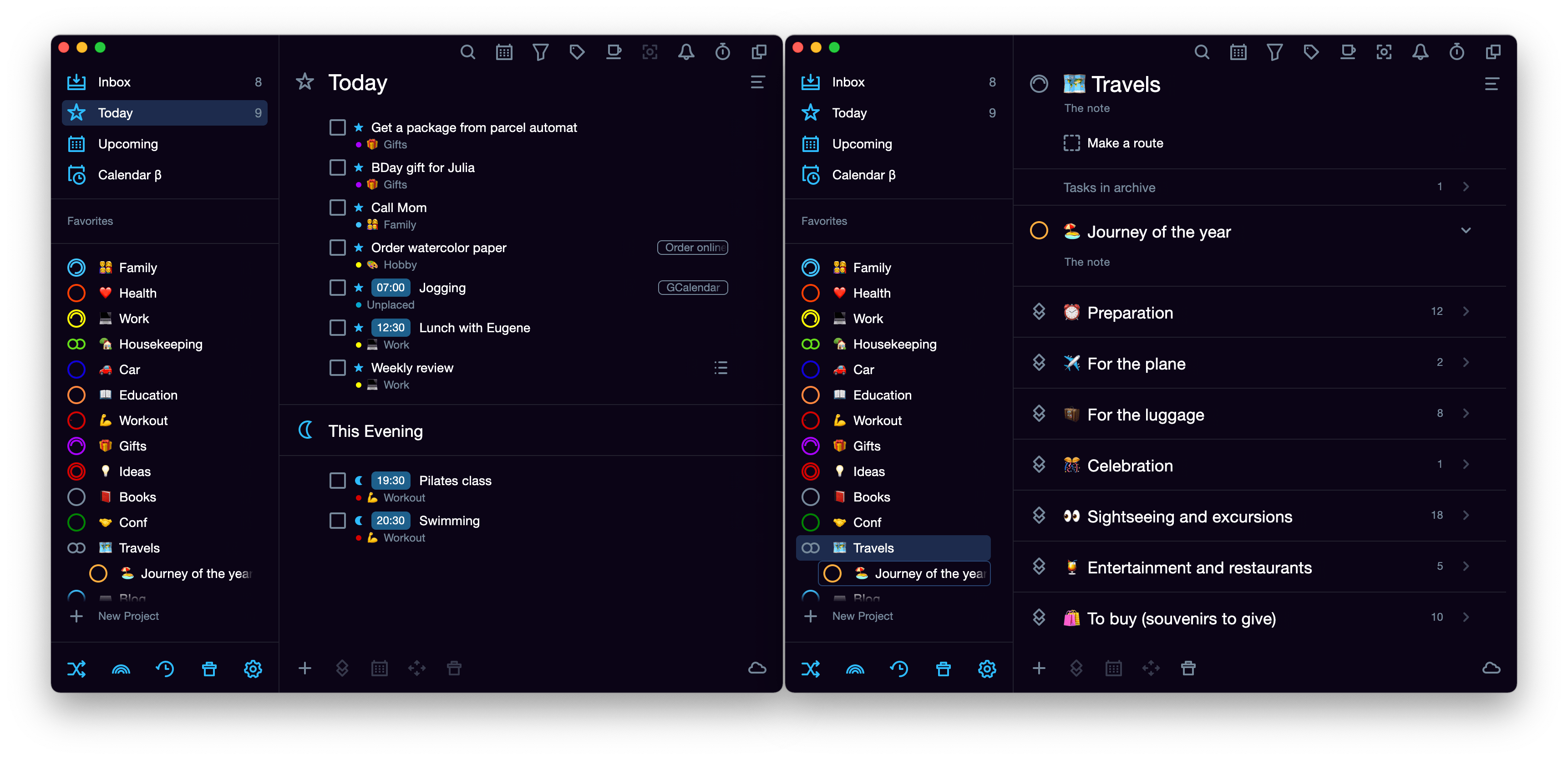The height and width of the screenshot is (760, 1568).
Task: Click the notification bell in right window
Action: point(1420,52)
